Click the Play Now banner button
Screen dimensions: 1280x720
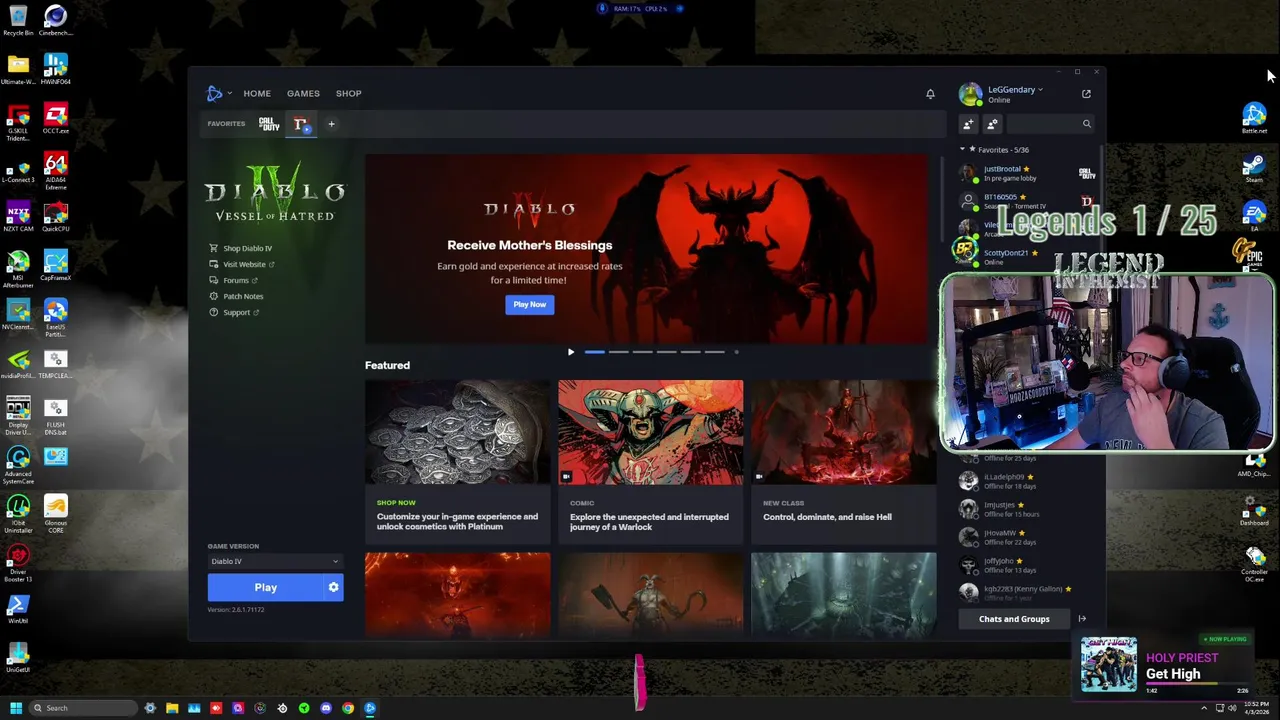[529, 304]
